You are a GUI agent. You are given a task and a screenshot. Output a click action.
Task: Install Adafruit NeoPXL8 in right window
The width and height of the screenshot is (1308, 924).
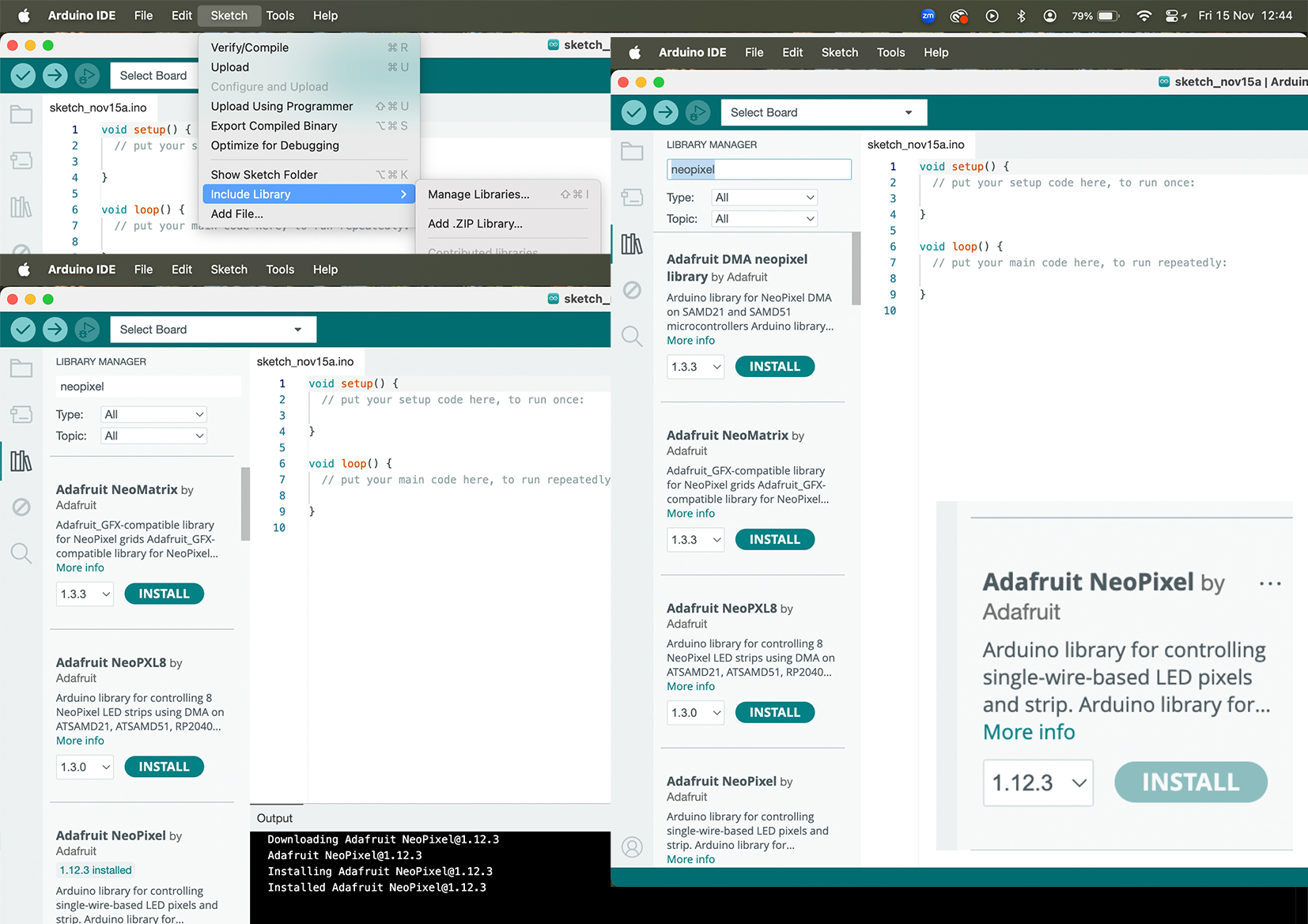[775, 713]
